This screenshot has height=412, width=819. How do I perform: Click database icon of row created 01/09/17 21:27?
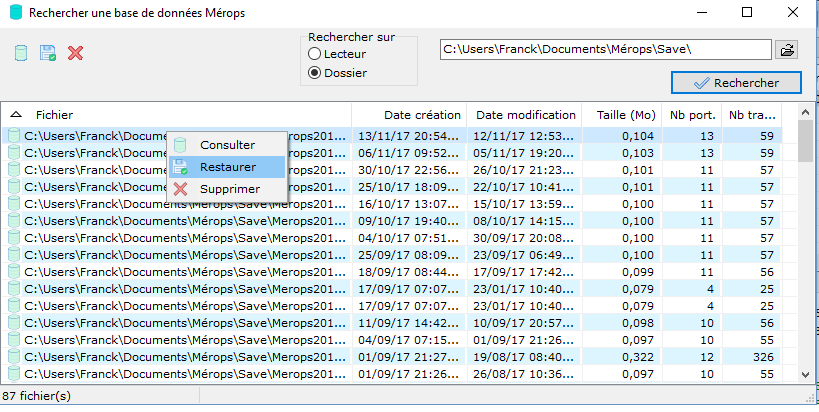tap(14, 357)
